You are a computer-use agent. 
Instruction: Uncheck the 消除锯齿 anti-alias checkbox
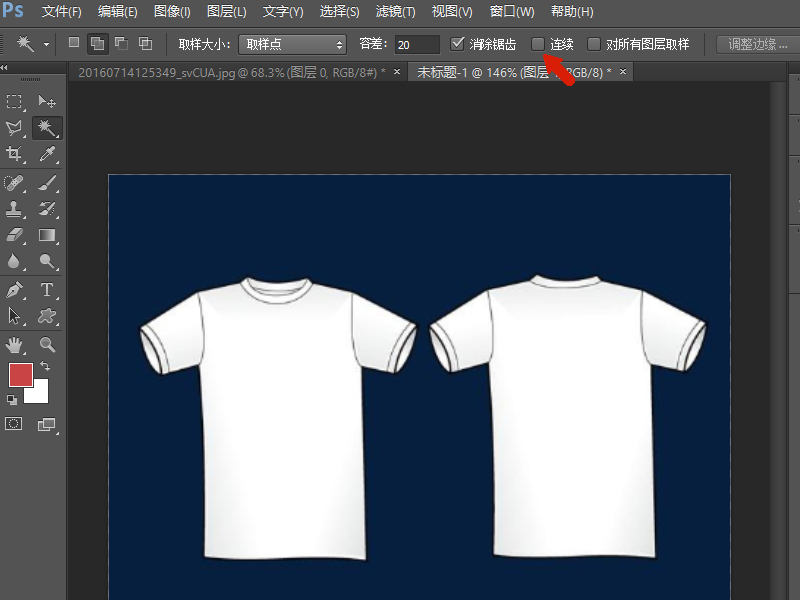458,44
